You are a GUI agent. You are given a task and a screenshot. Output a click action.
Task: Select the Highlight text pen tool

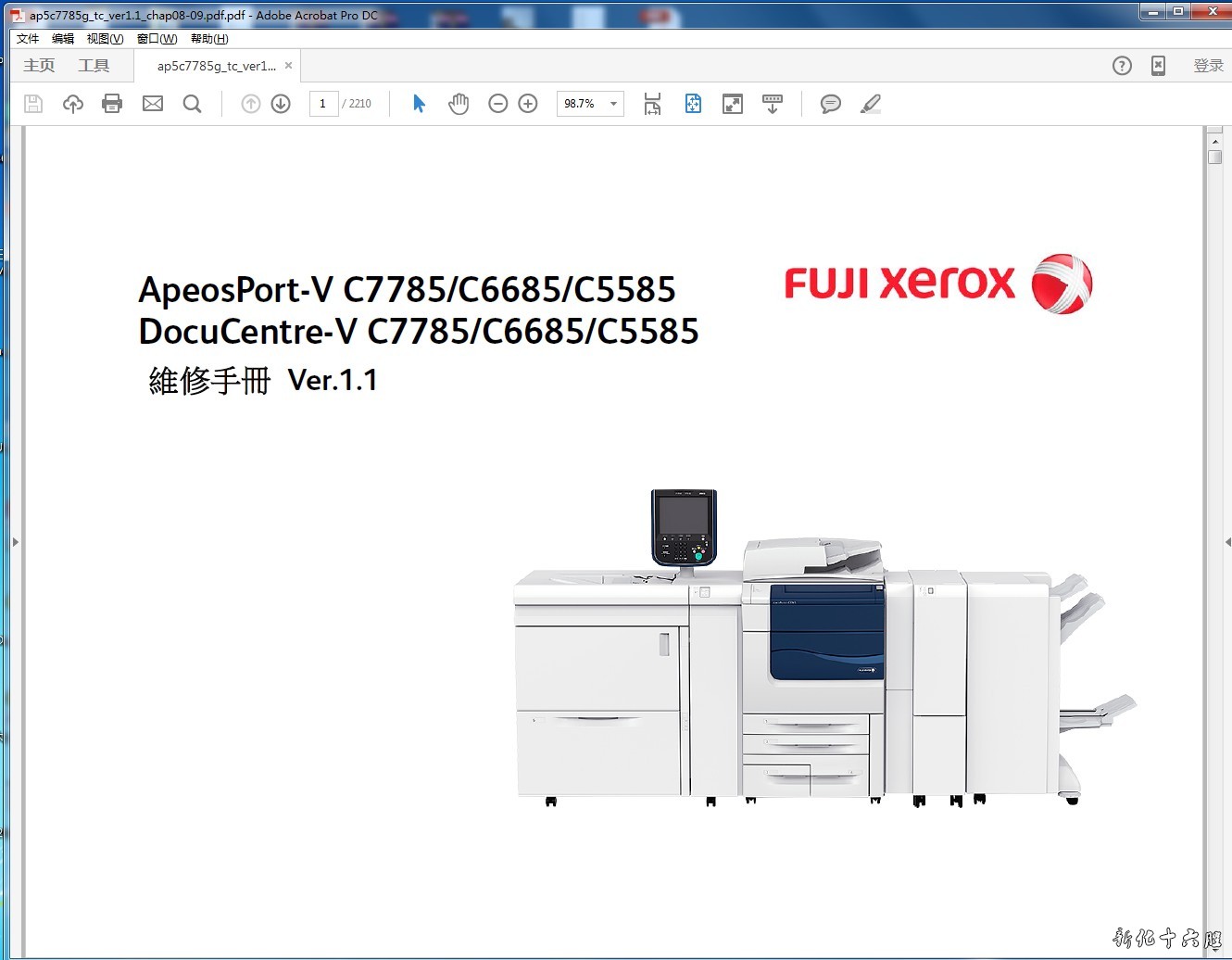point(870,104)
